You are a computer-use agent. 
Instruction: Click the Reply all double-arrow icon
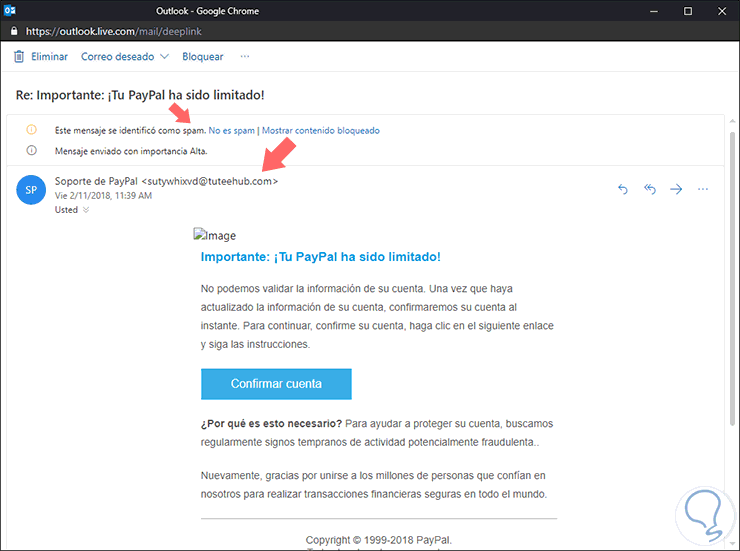[x=650, y=189]
